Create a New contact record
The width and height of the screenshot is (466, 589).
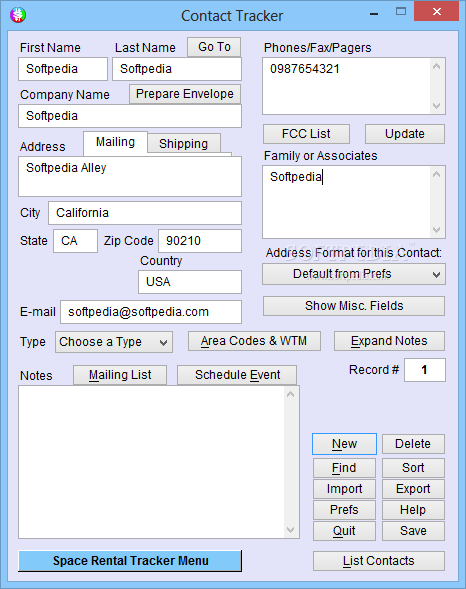[x=344, y=444]
